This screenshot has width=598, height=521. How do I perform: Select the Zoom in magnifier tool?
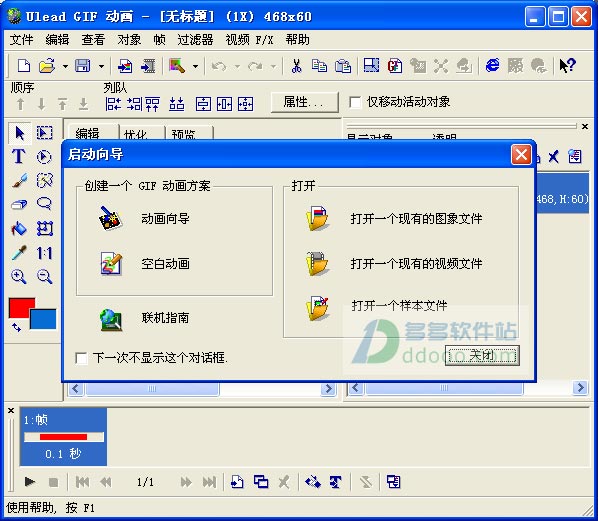[x=19, y=277]
